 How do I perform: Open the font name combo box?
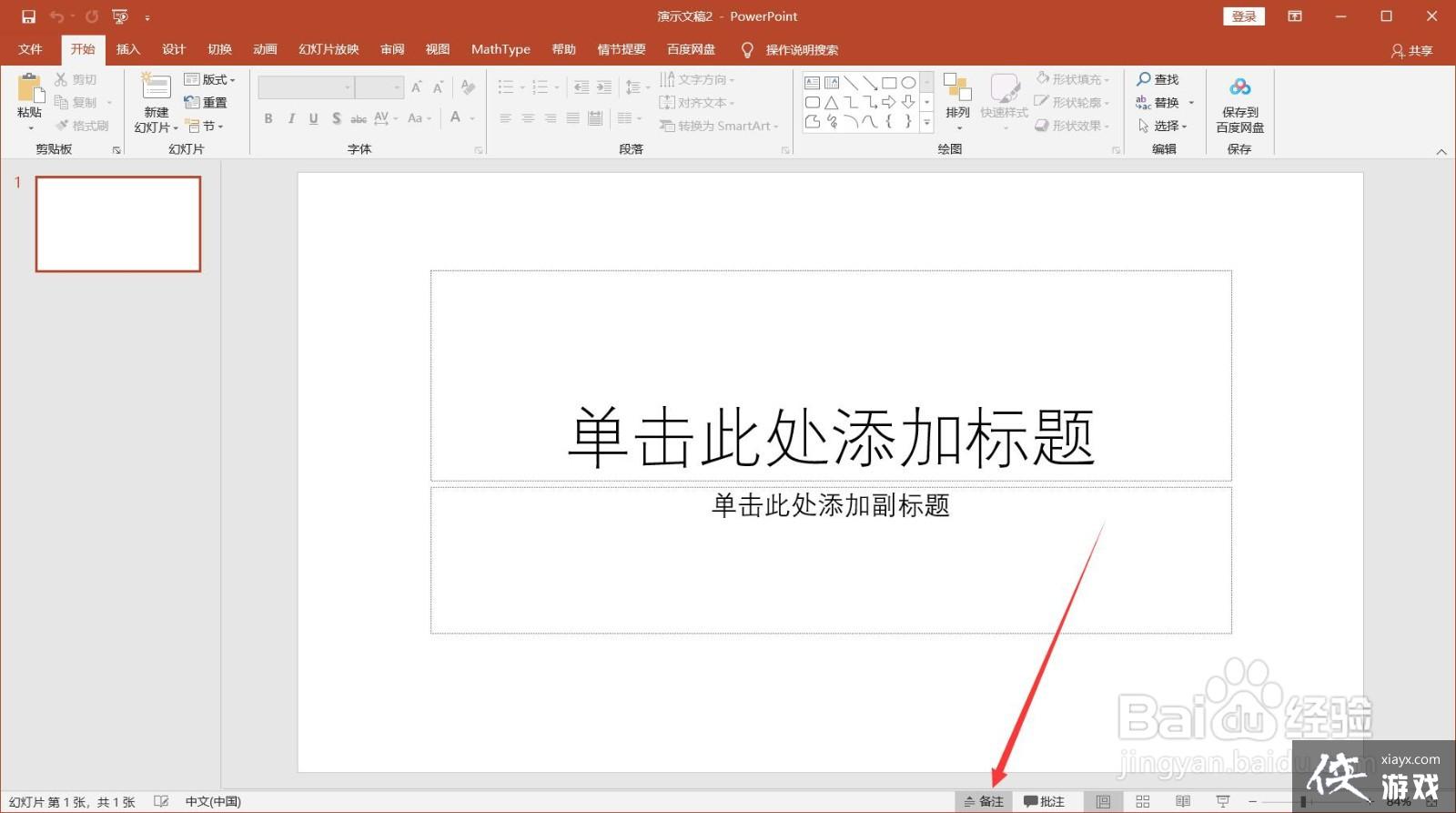click(306, 87)
